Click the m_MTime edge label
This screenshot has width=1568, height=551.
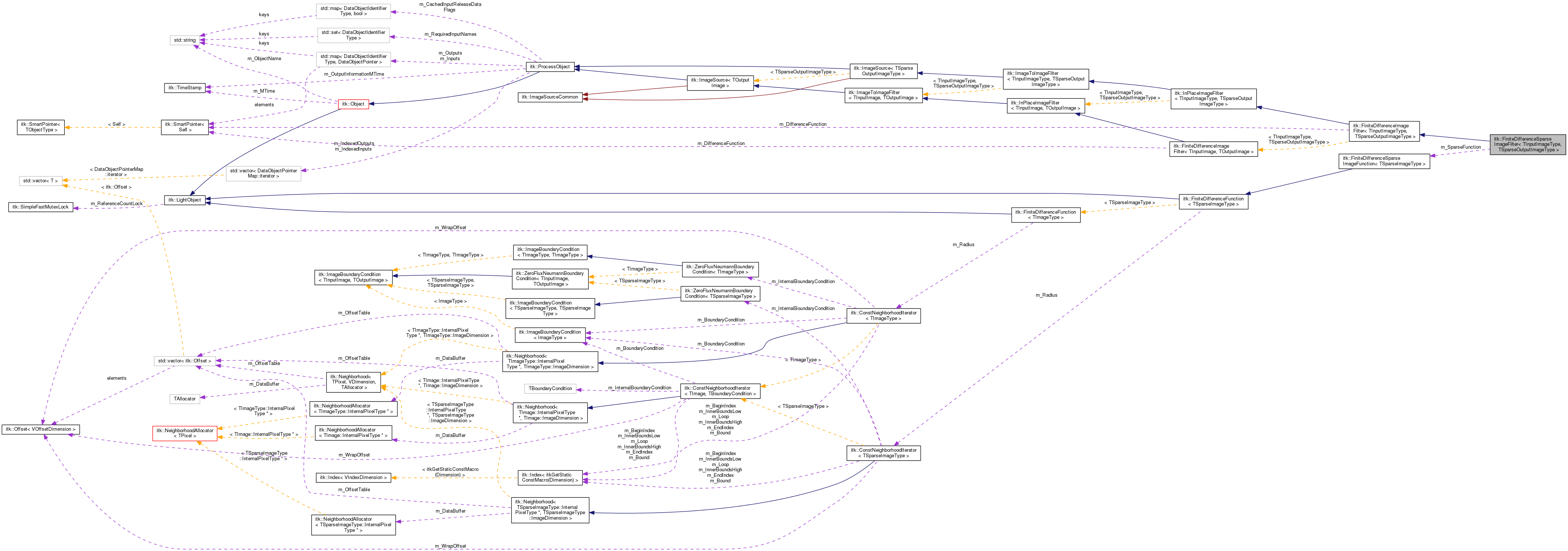point(264,91)
